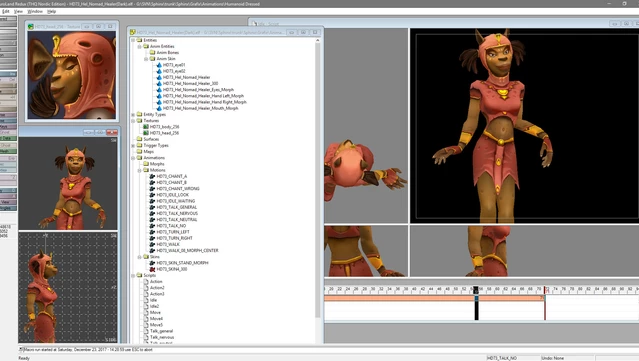Open the Idle script file icon
This screenshot has height=361, width=639.
point(146,300)
